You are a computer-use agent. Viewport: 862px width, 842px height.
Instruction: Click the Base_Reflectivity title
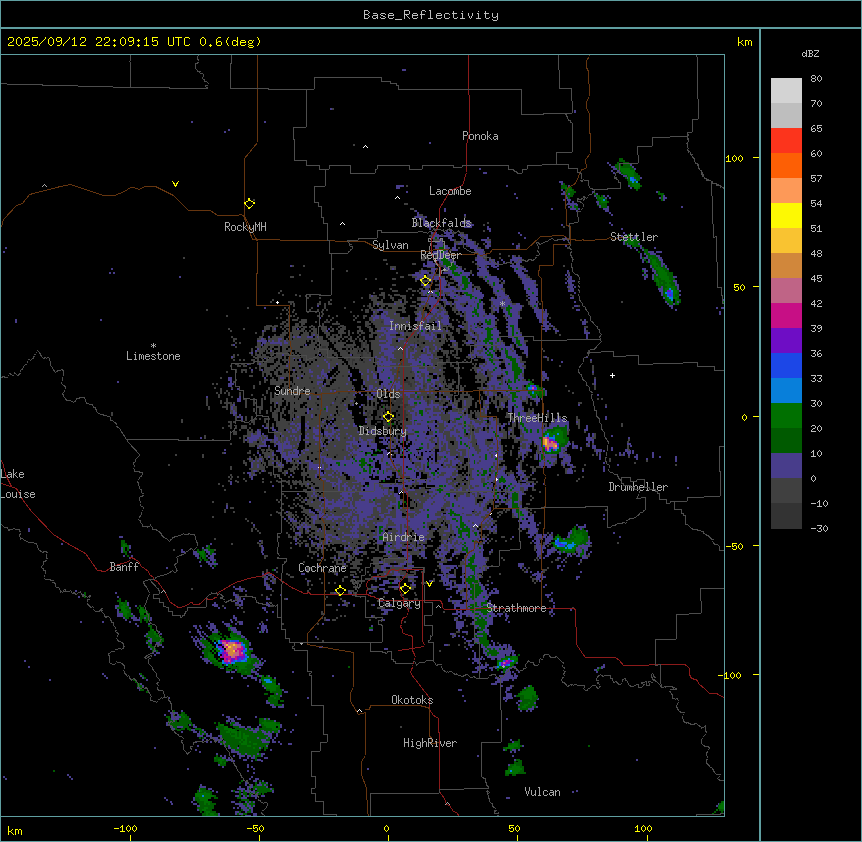click(431, 15)
